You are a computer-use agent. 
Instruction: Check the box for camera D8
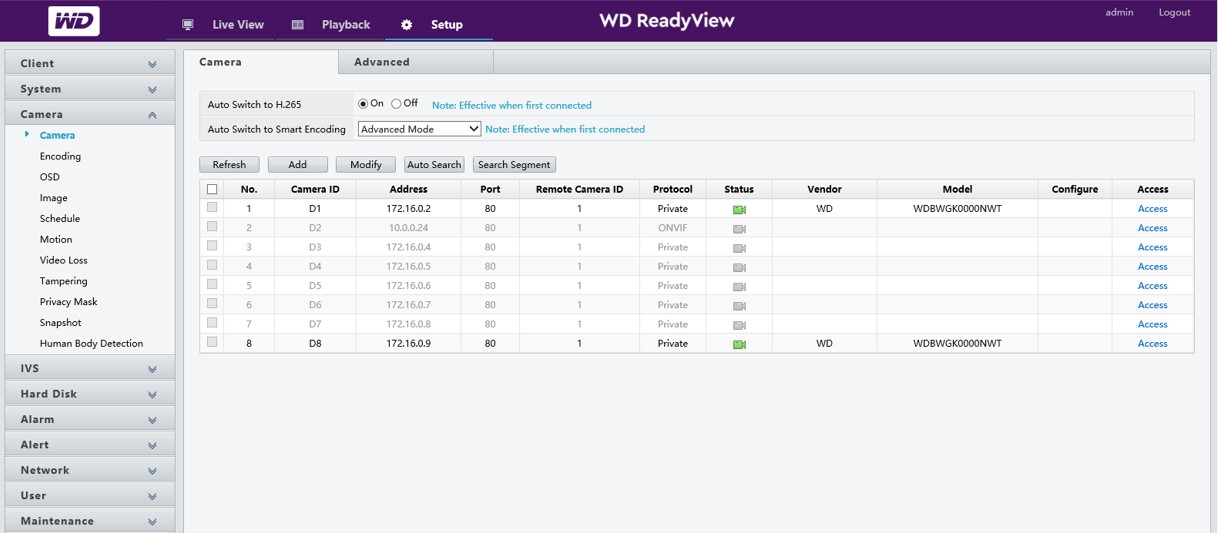[x=212, y=342]
